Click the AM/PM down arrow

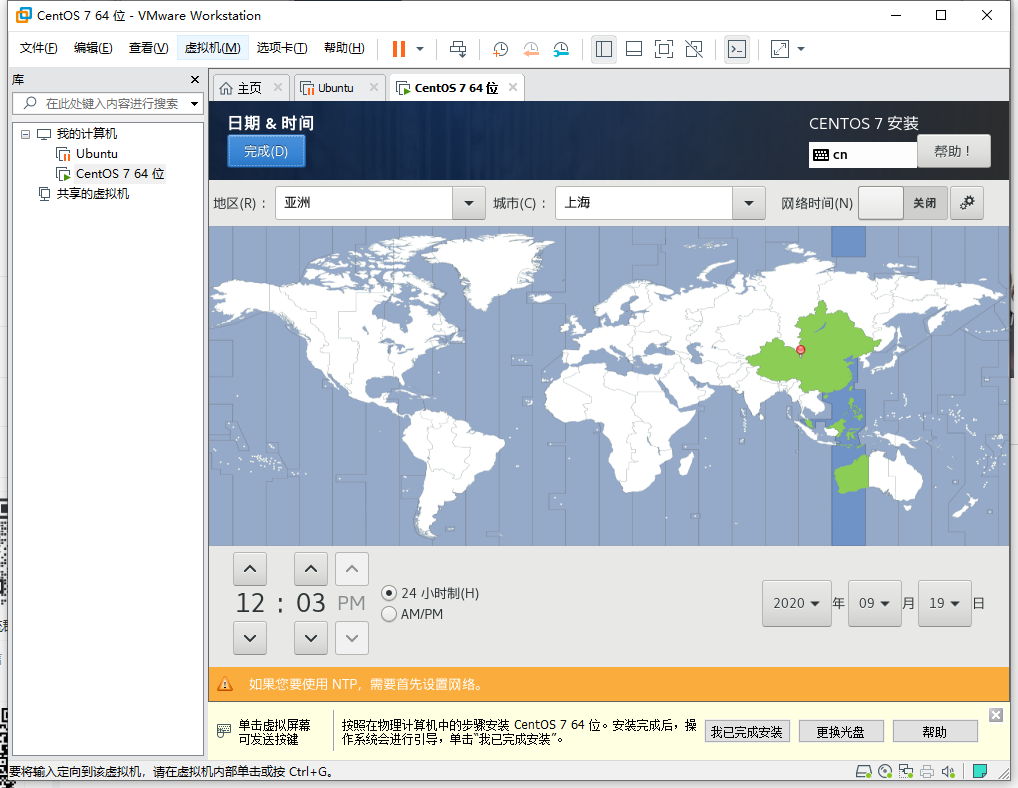click(x=352, y=638)
